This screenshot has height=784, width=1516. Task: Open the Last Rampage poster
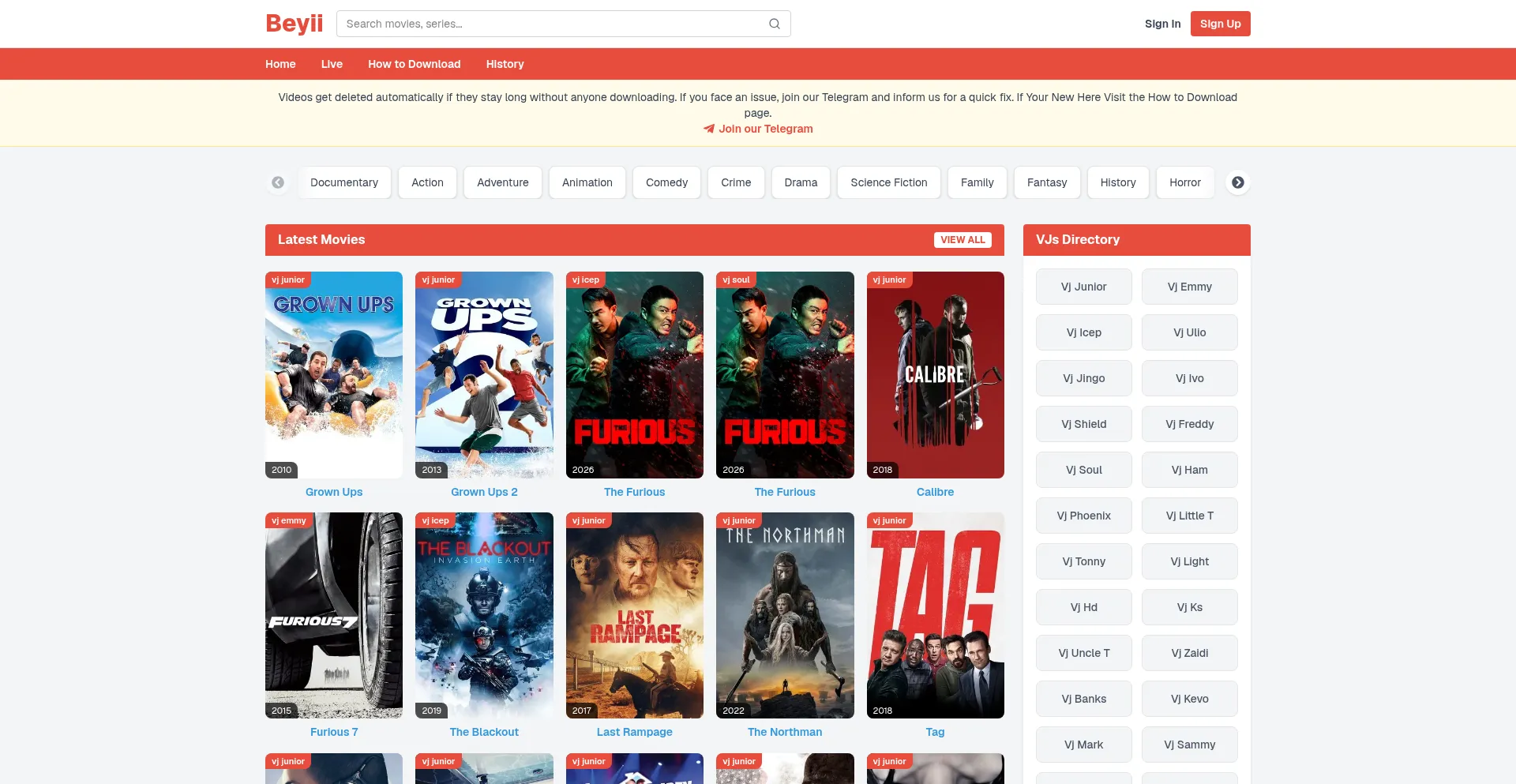pyautogui.click(x=635, y=616)
